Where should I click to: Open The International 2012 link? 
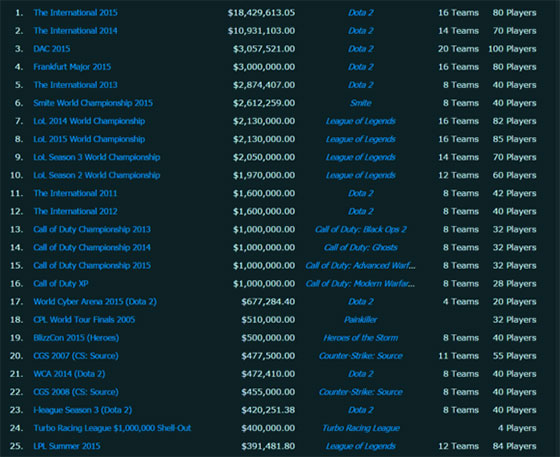pyautogui.click(x=75, y=211)
